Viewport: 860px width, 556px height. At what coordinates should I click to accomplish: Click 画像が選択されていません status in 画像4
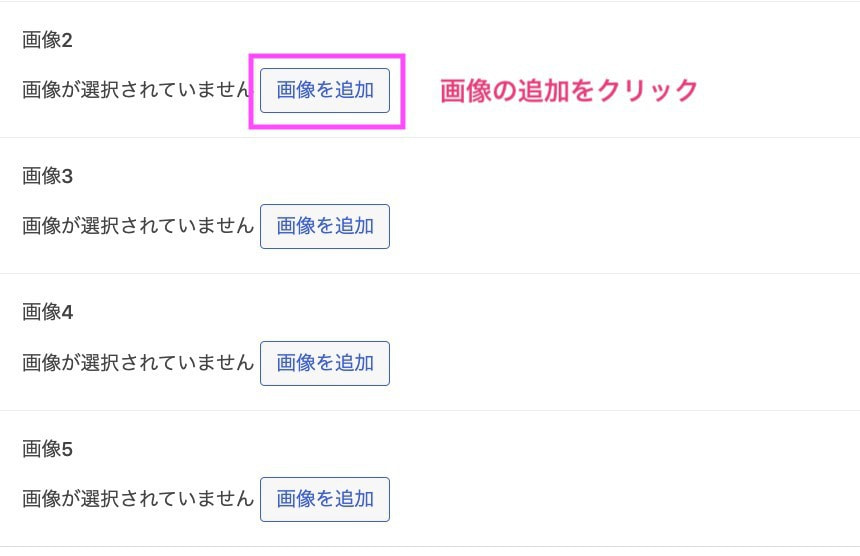(137, 363)
